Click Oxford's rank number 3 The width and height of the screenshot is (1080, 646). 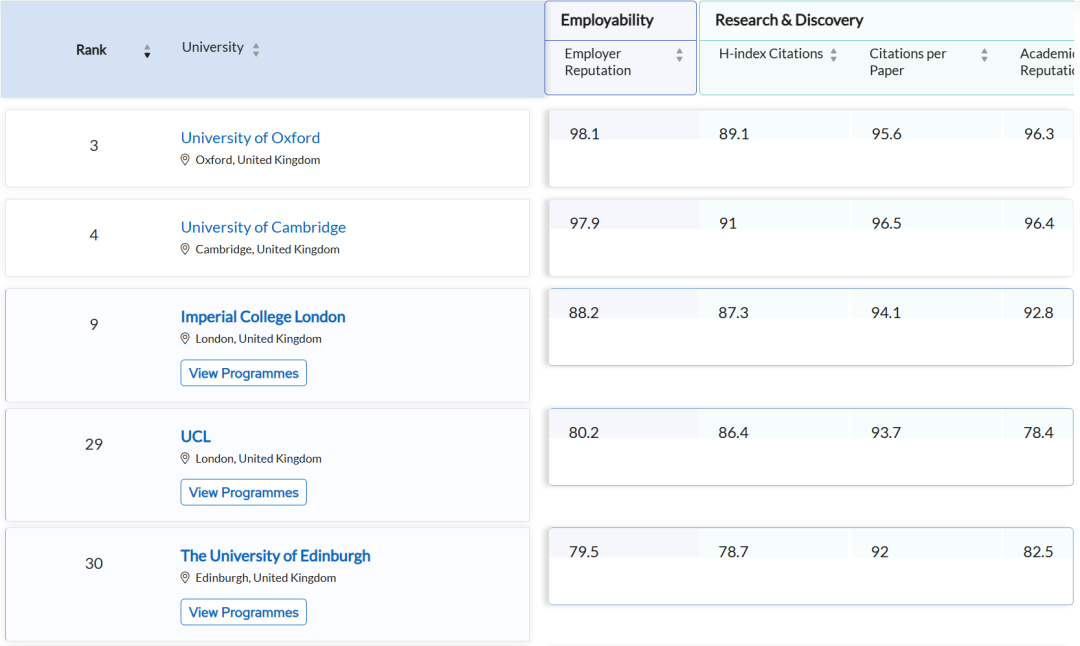click(94, 146)
